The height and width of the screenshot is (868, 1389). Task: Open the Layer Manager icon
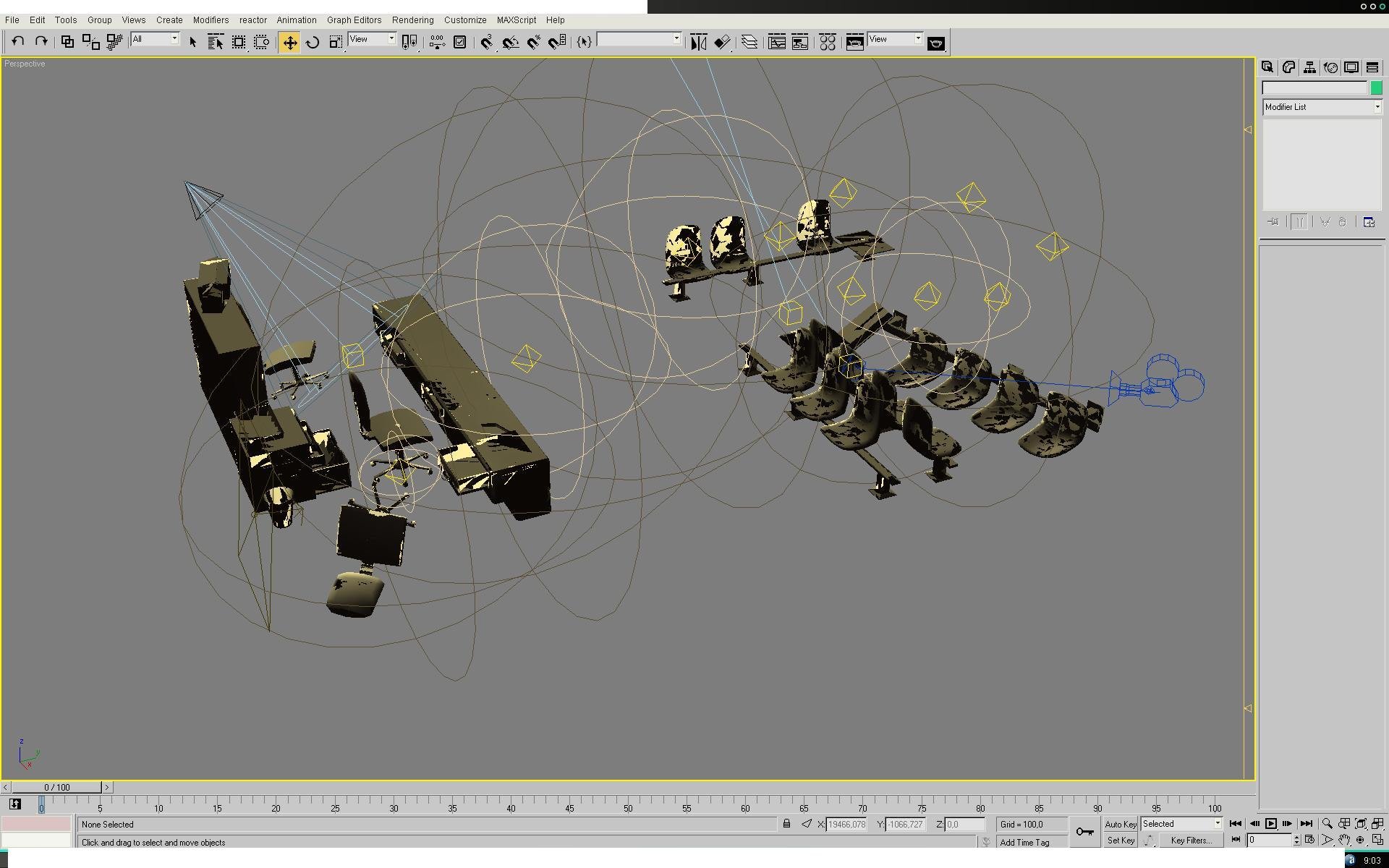click(x=749, y=43)
